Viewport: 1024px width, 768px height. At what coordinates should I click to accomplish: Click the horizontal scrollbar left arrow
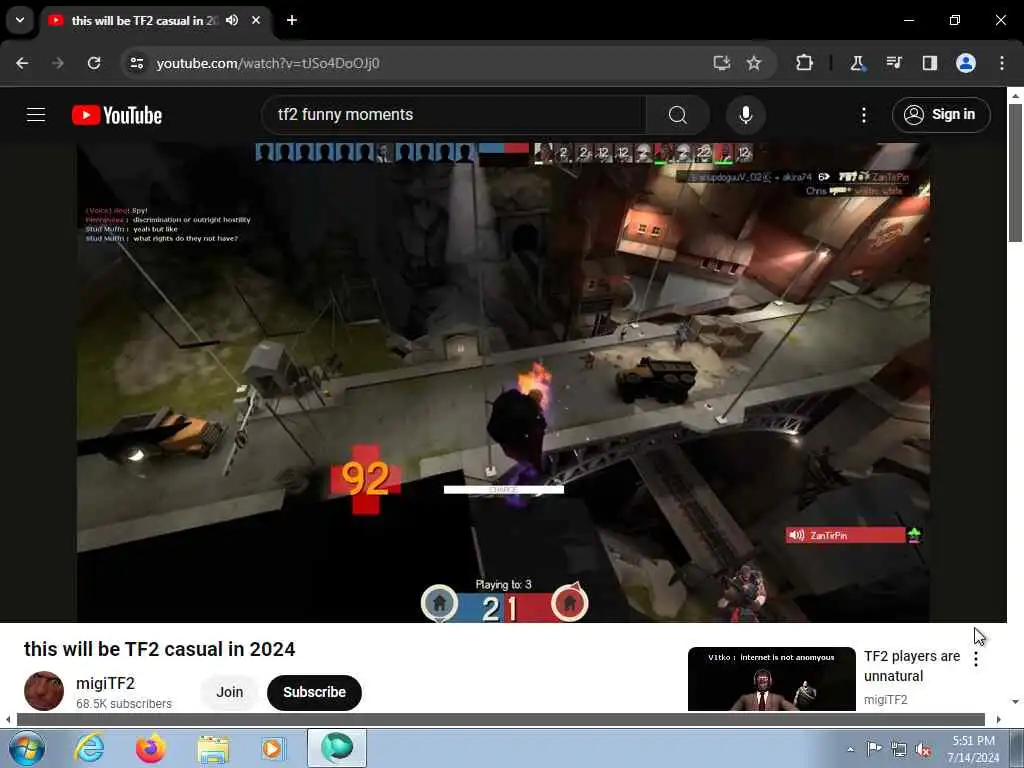point(8,719)
